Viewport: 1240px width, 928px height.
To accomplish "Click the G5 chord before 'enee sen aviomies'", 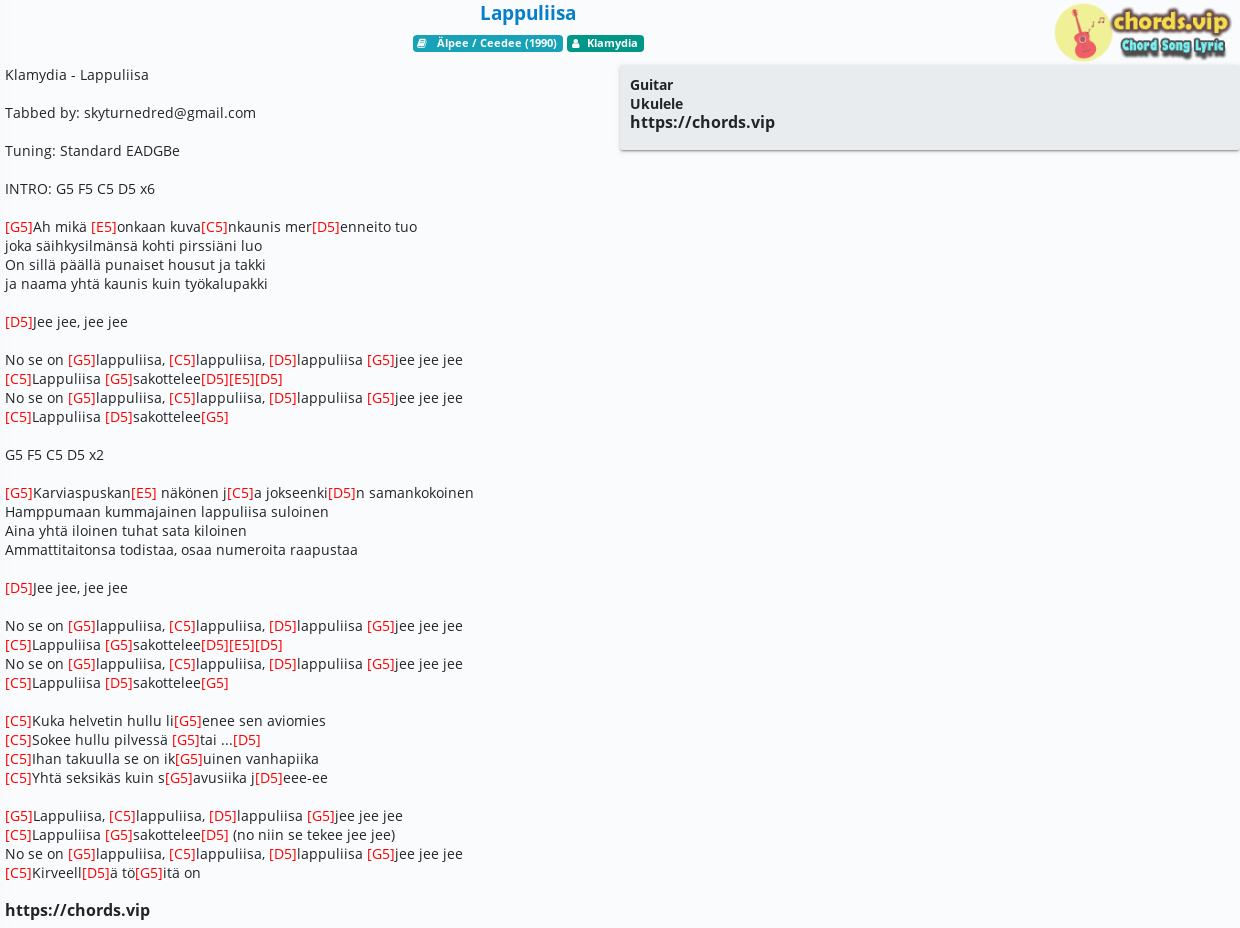I will (x=188, y=721).
